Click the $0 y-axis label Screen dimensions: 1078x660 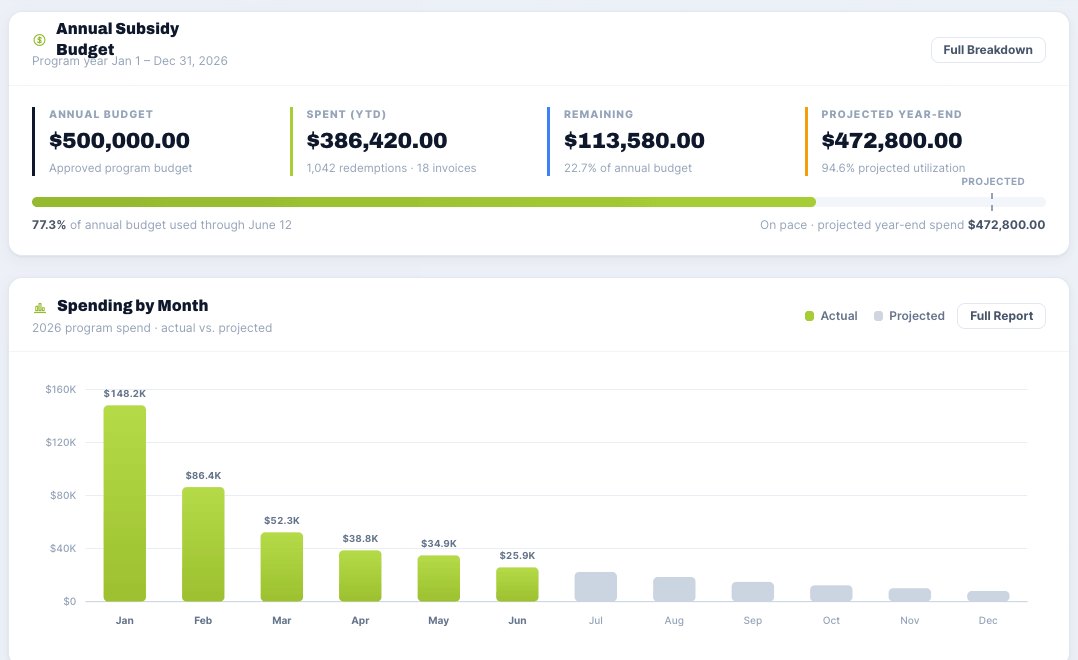click(69, 602)
